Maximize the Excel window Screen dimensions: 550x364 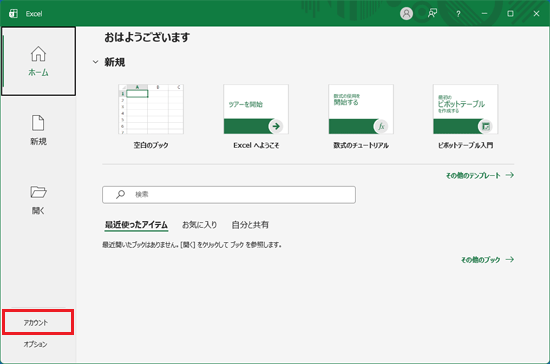(x=510, y=14)
